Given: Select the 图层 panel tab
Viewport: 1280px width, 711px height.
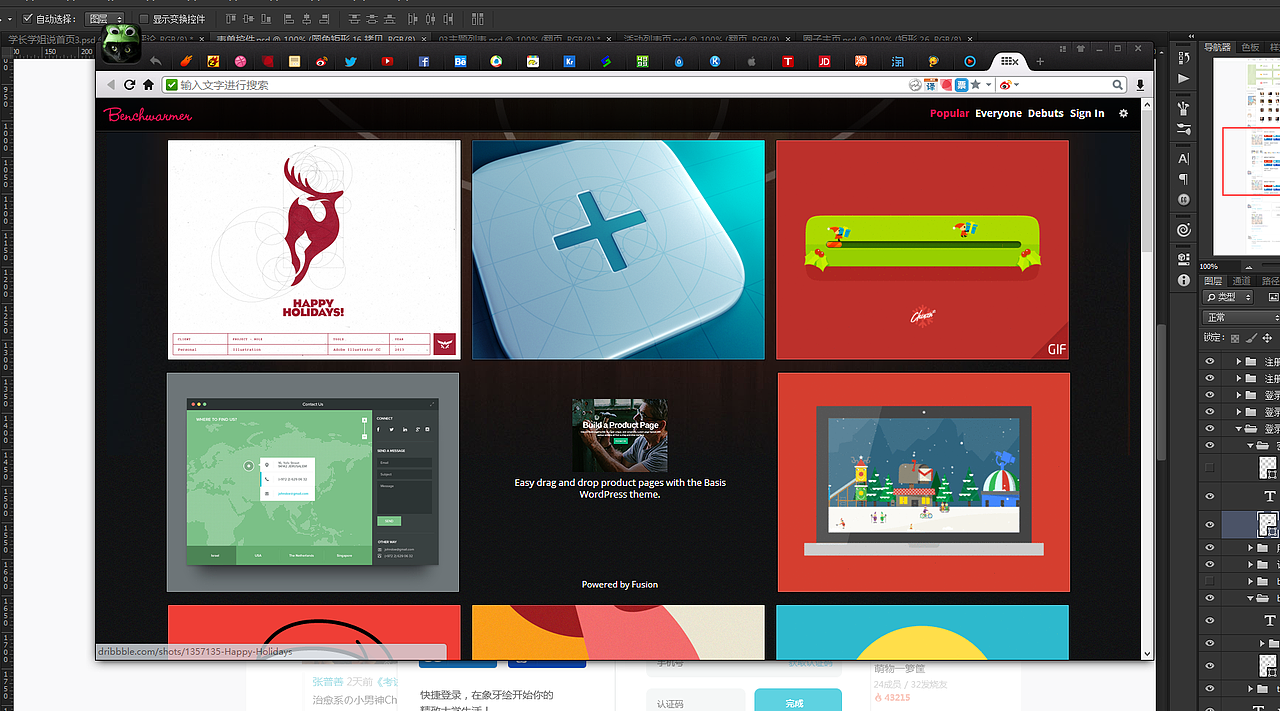Looking at the screenshot, I should click(1212, 281).
